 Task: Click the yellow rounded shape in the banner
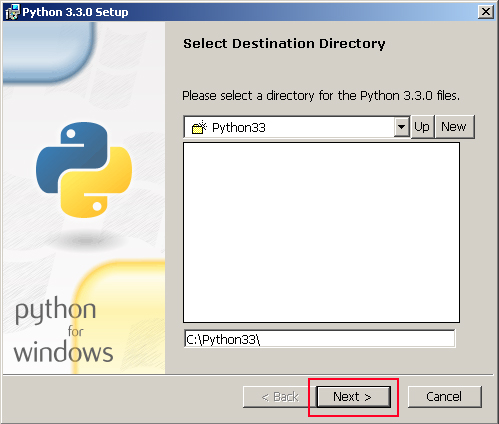pos(119,317)
